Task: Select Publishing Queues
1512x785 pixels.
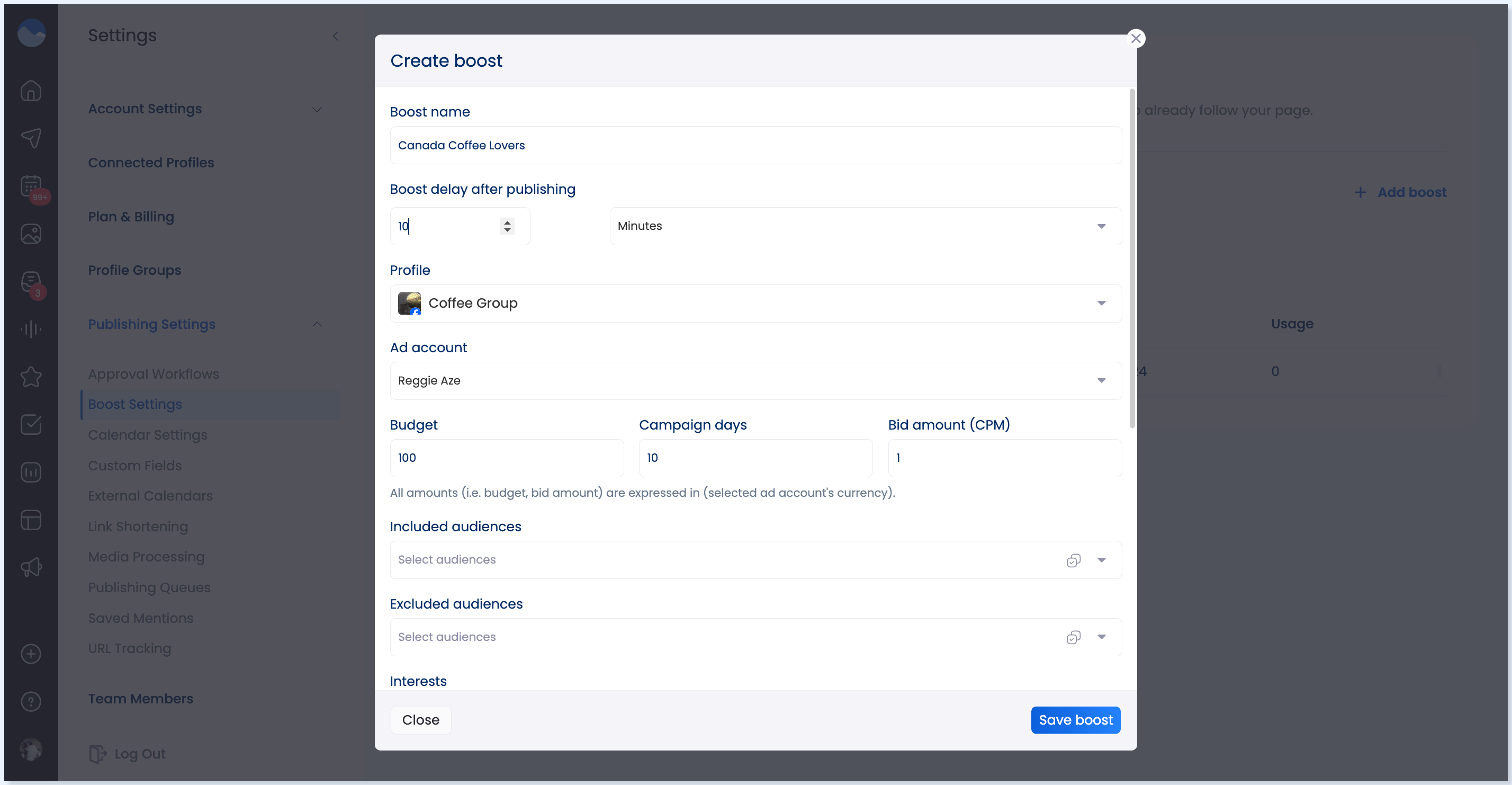Action: (x=149, y=588)
